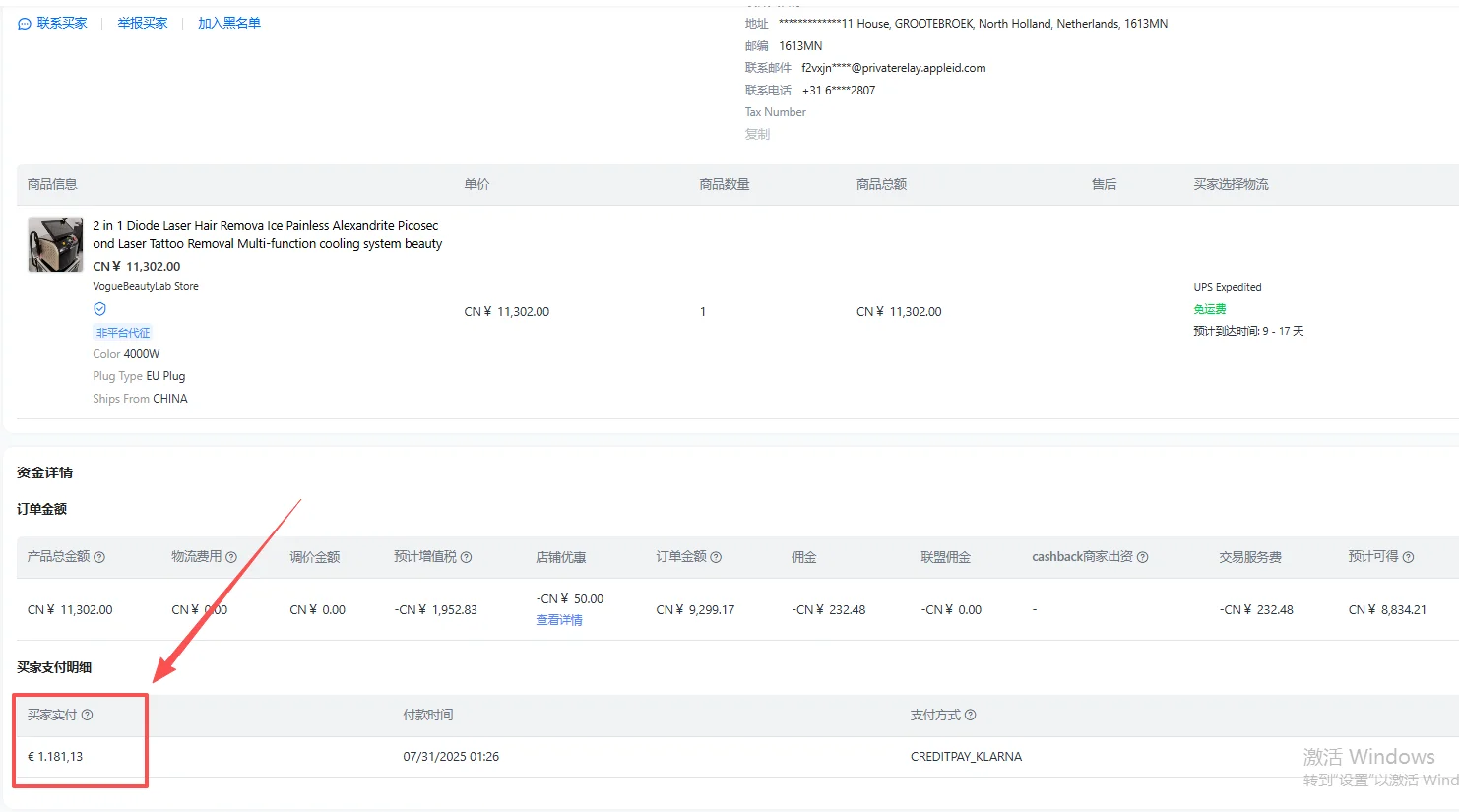
Task: Select the 举报买家 link
Action: (143, 23)
